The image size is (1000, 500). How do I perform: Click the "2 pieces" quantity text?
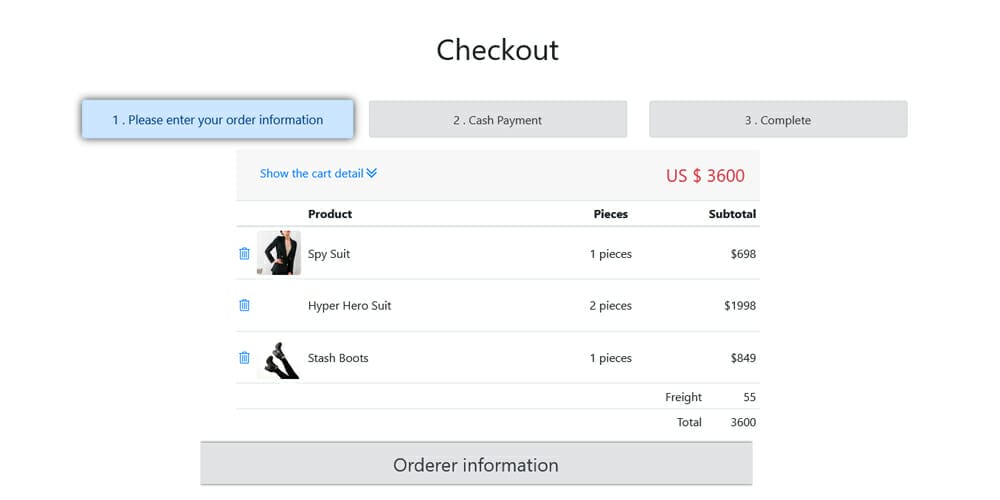pos(610,306)
